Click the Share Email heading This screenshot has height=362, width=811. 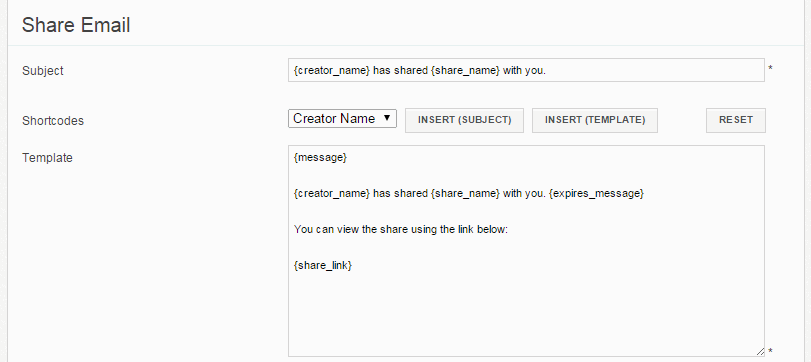(x=76, y=25)
